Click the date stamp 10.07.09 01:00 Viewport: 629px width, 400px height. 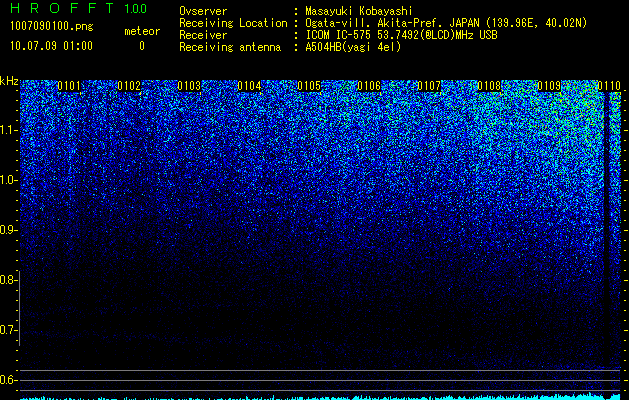point(51,46)
